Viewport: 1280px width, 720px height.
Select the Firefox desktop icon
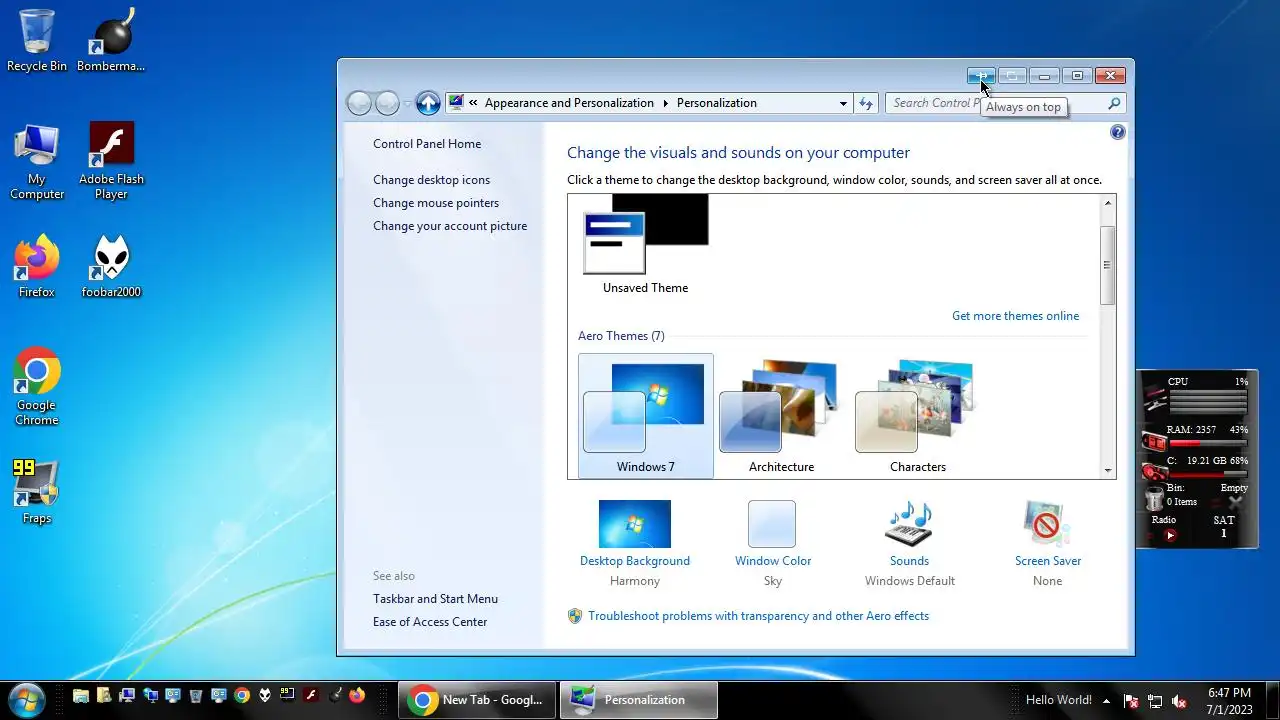37,267
